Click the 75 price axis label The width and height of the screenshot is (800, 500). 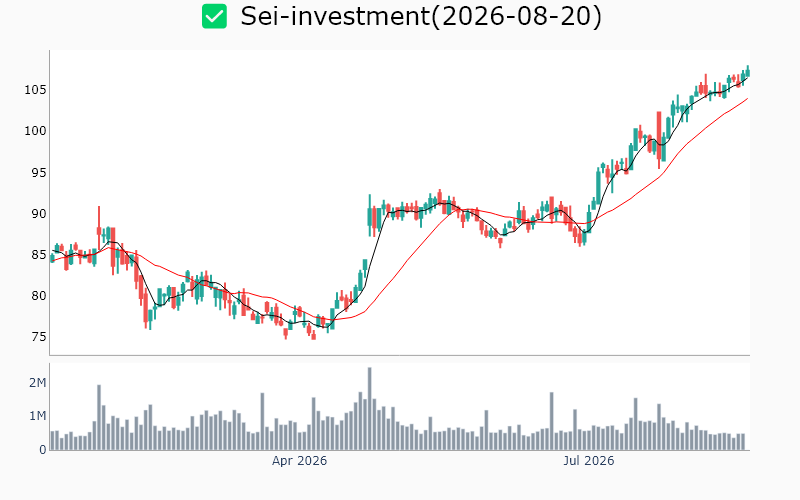39,337
